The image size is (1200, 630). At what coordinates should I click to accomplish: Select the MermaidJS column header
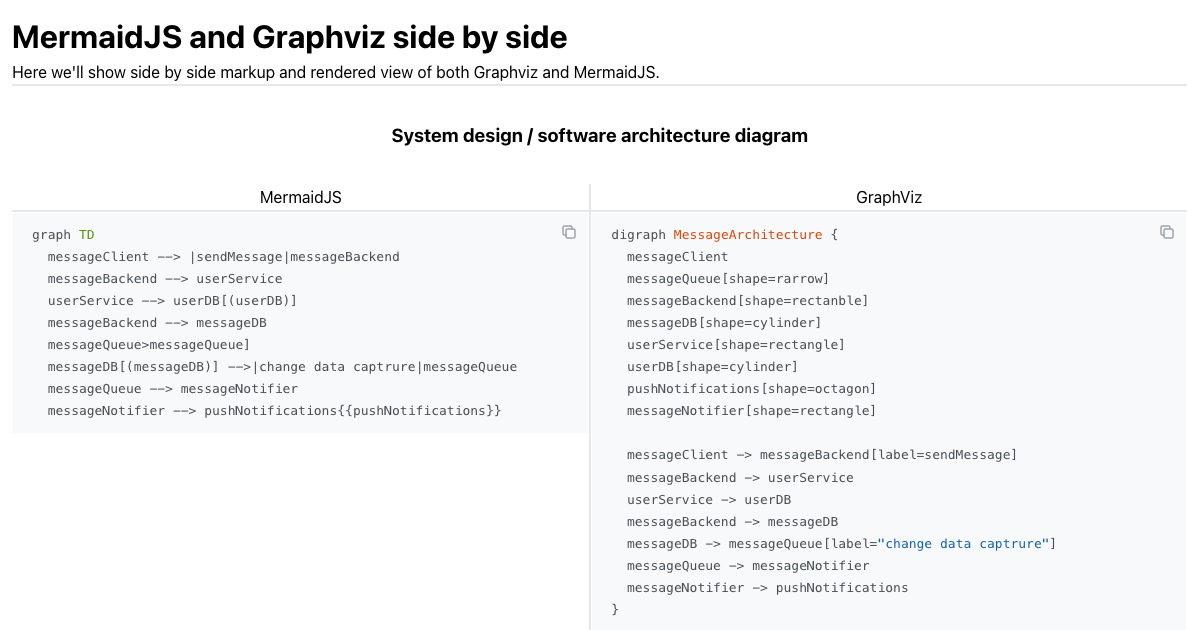[x=300, y=197]
